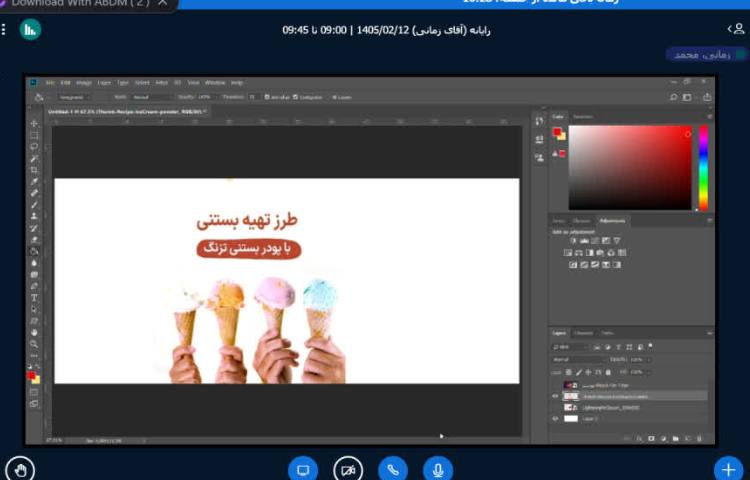The width and height of the screenshot is (750, 480).
Task: Select the Hand tool
Action: 34,333
